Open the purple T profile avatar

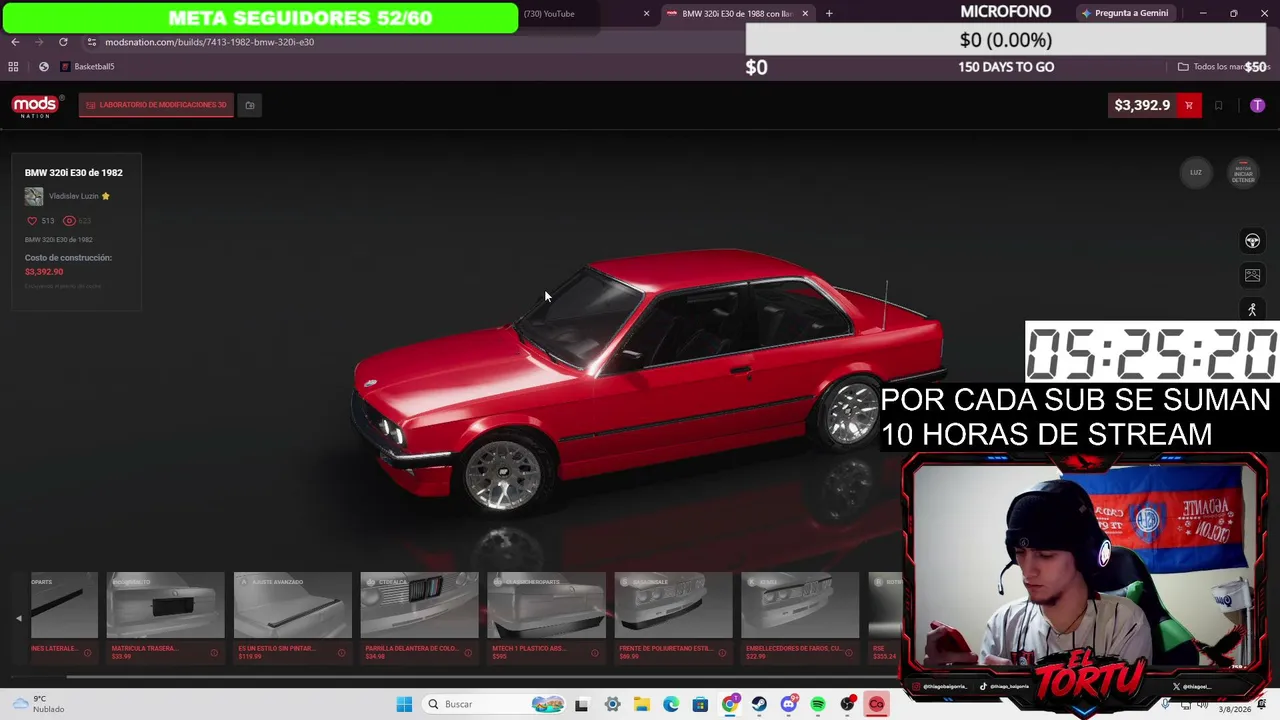tap(1257, 105)
